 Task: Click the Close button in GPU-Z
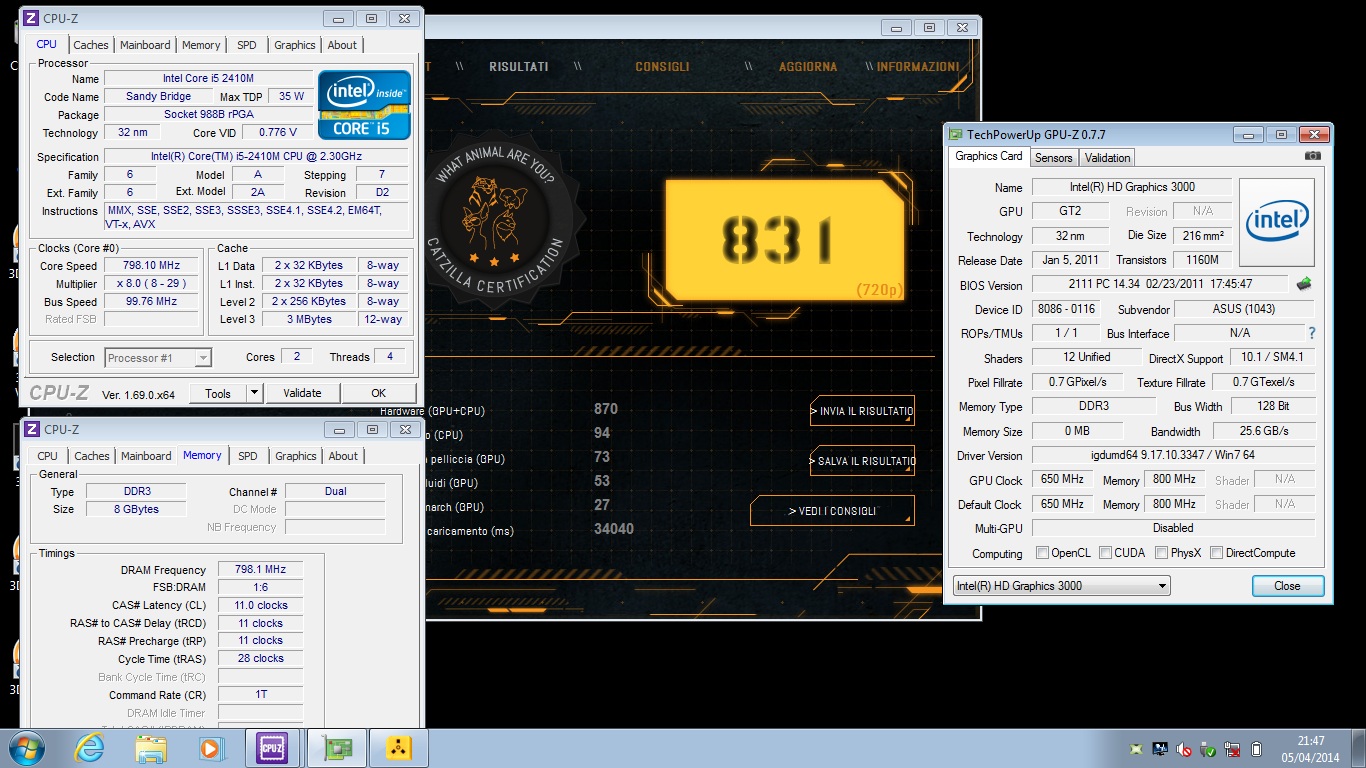1288,586
